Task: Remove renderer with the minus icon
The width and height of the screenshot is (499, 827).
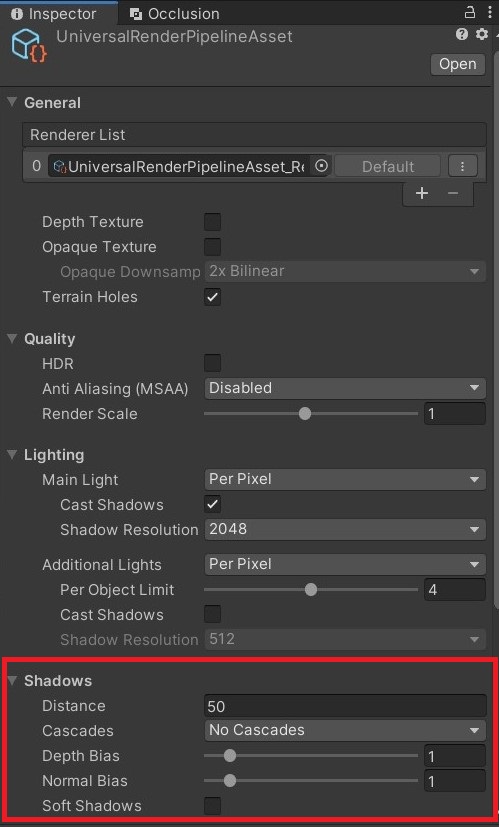Action: point(453,193)
